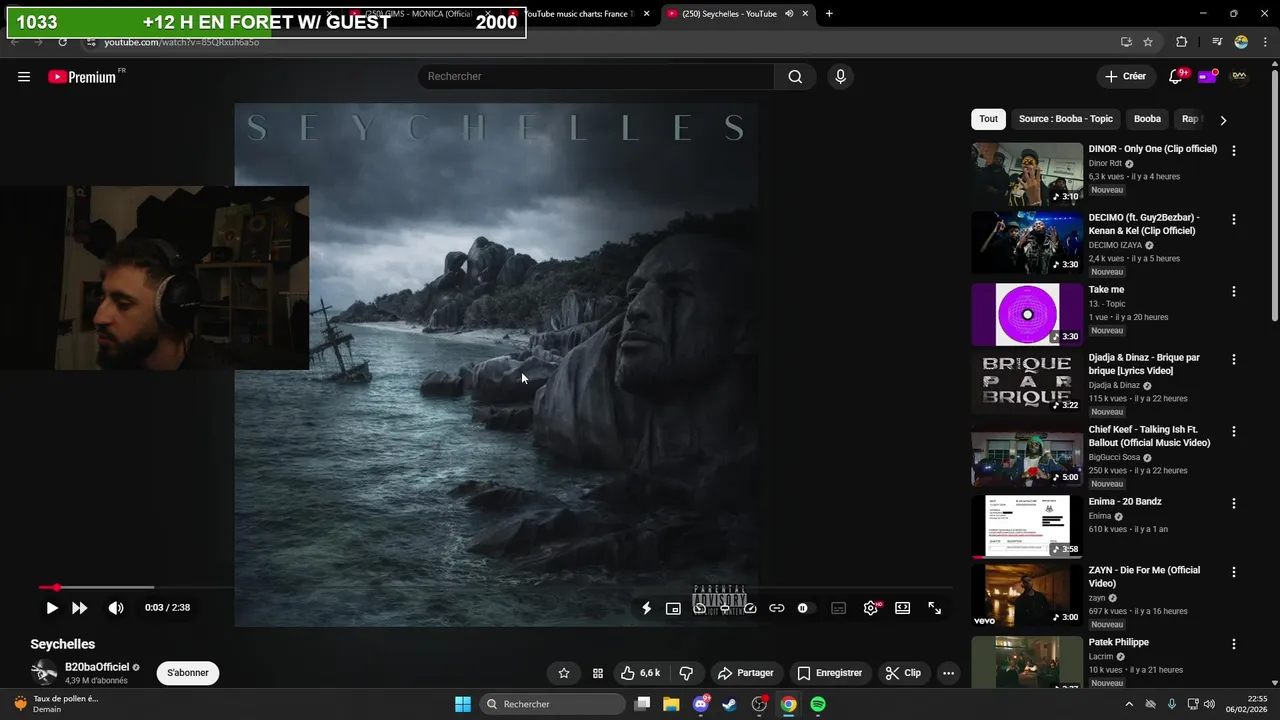Open ZAYN - Die For Me title

1144,577
